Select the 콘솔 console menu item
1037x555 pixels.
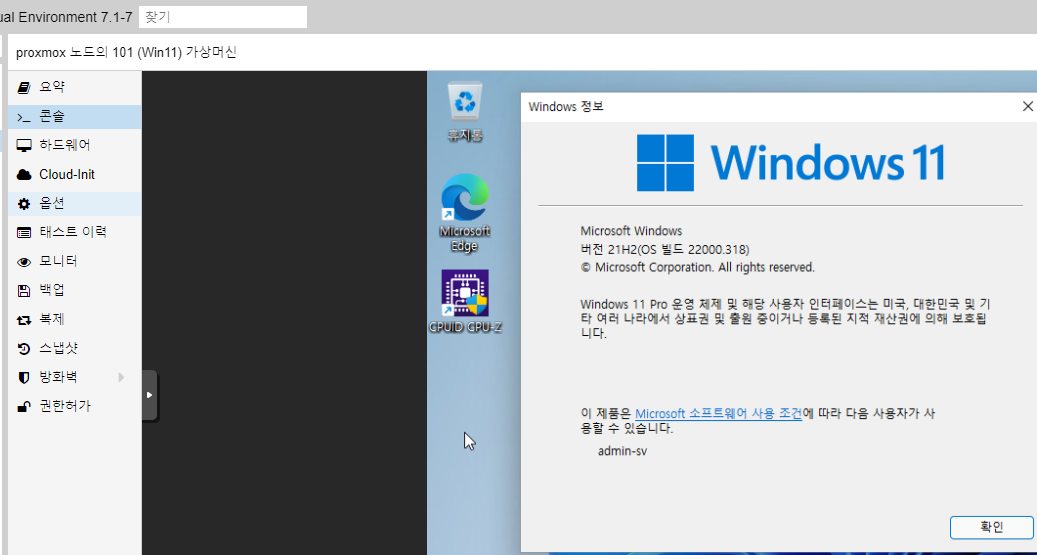pos(75,116)
